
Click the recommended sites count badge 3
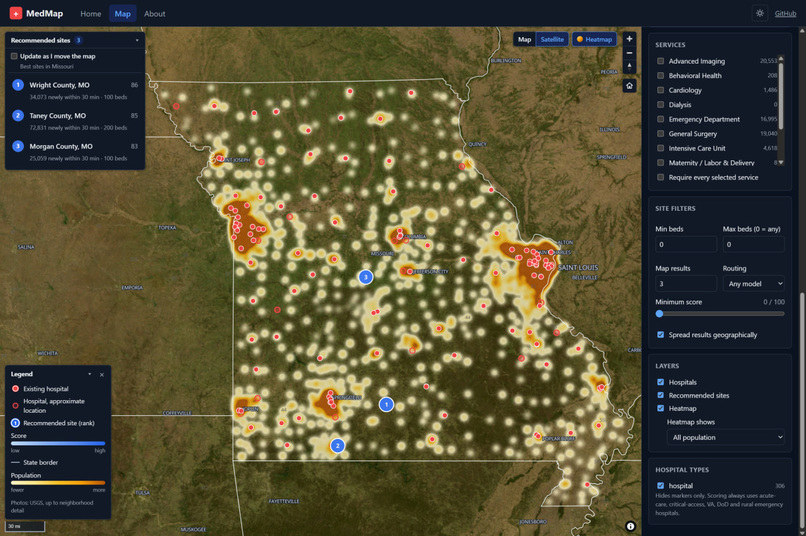pyautogui.click(x=79, y=40)
